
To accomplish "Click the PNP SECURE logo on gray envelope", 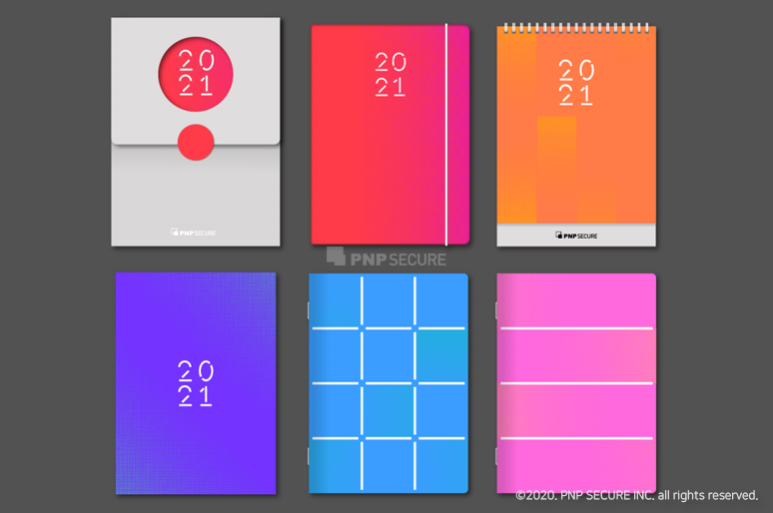I will (193, 233).
